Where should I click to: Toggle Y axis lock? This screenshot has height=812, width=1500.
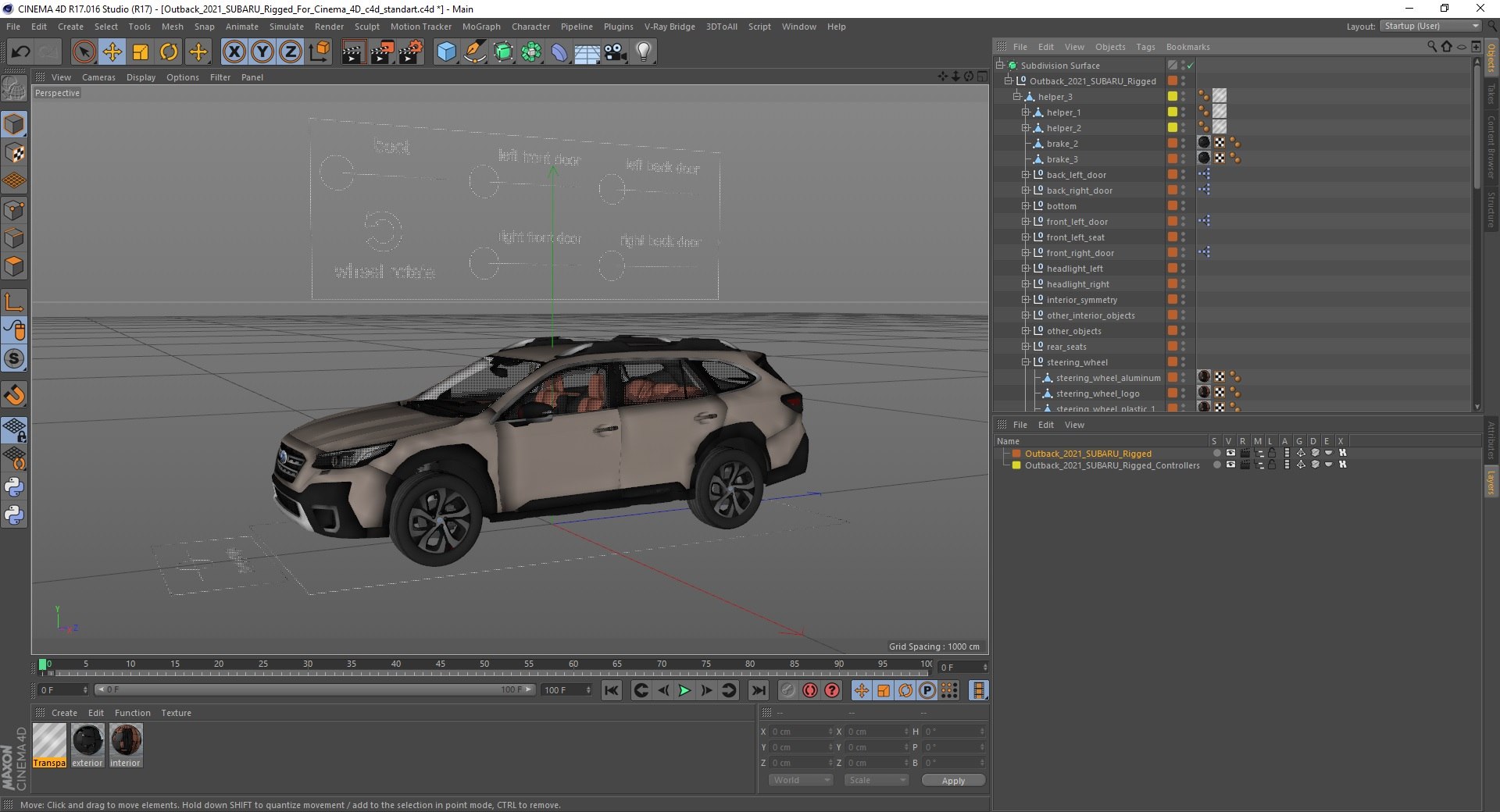pyautogui.click(x=262, y=52)
